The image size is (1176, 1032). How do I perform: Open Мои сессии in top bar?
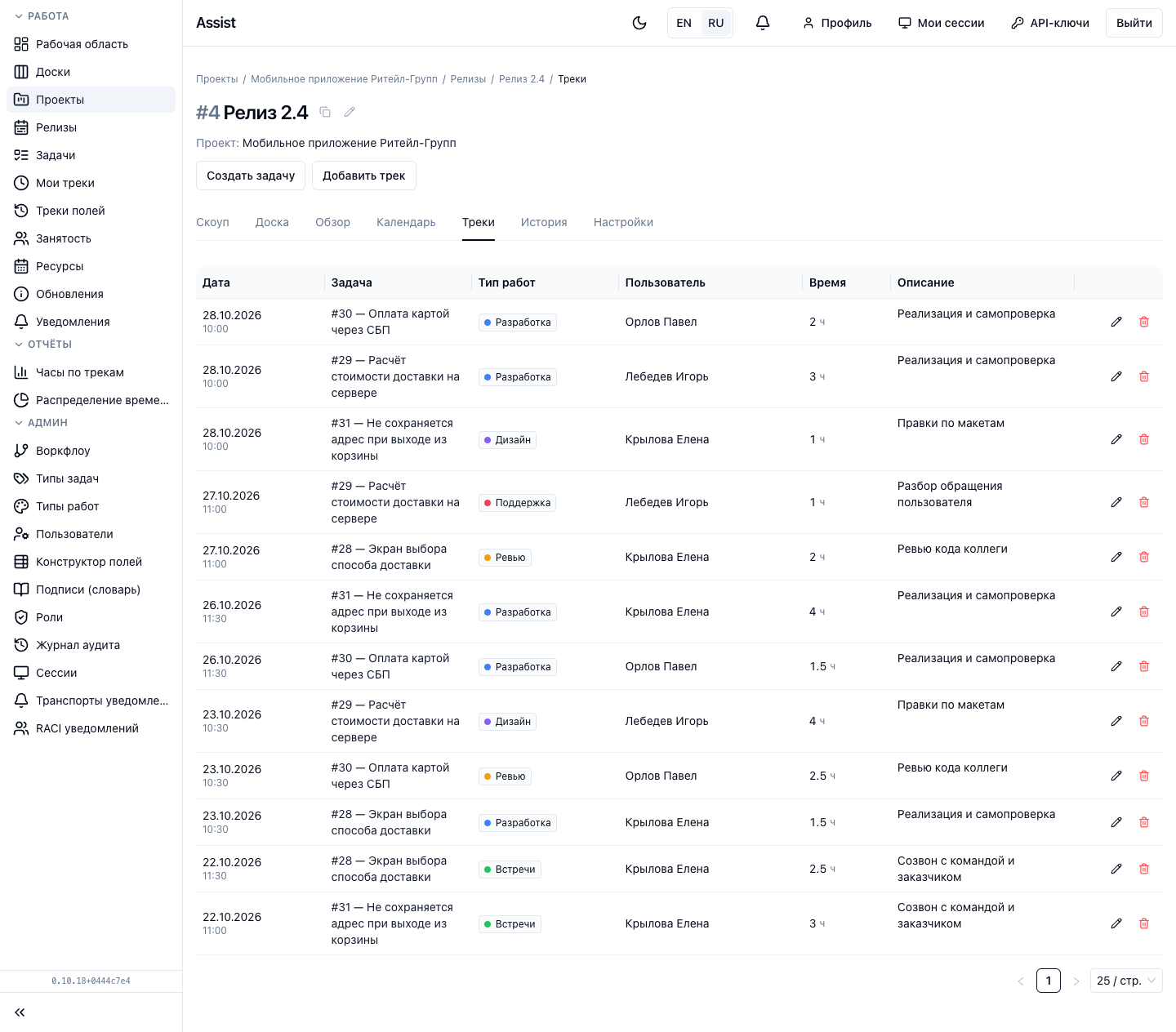click(942, 23)
